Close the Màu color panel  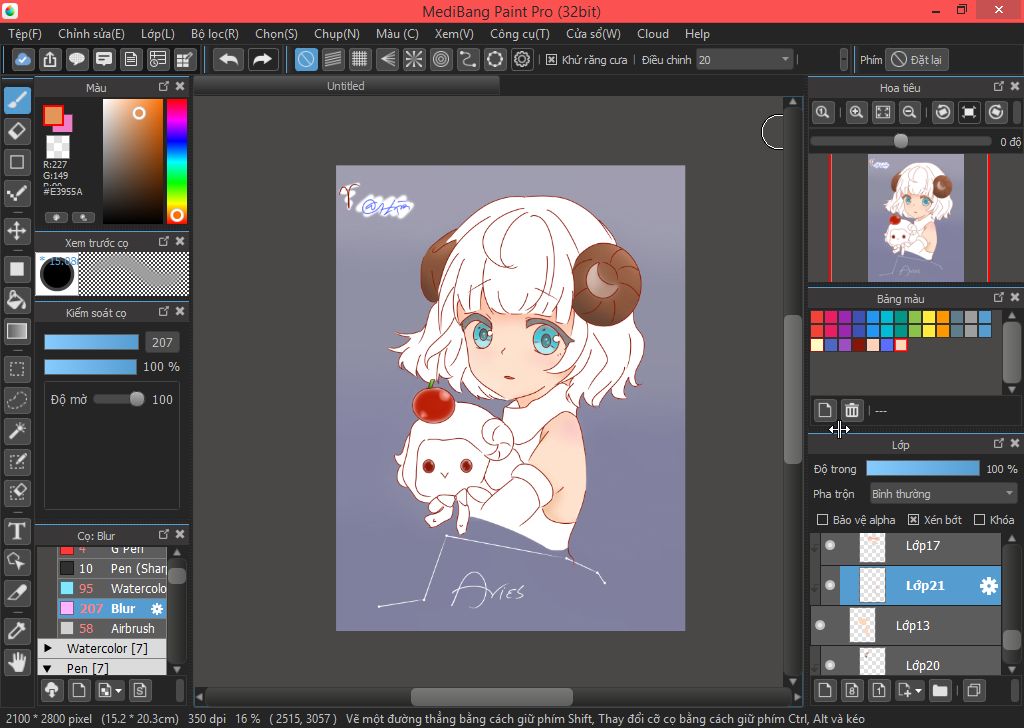pyautogui.click(x=180, y=86)
